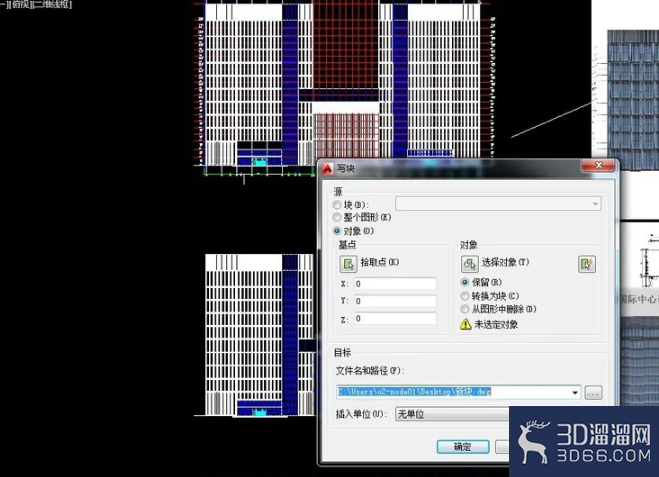The image size is (659, 477).
Task: Choose the 从图形中删除(D) option
Action: coord(465,309)
